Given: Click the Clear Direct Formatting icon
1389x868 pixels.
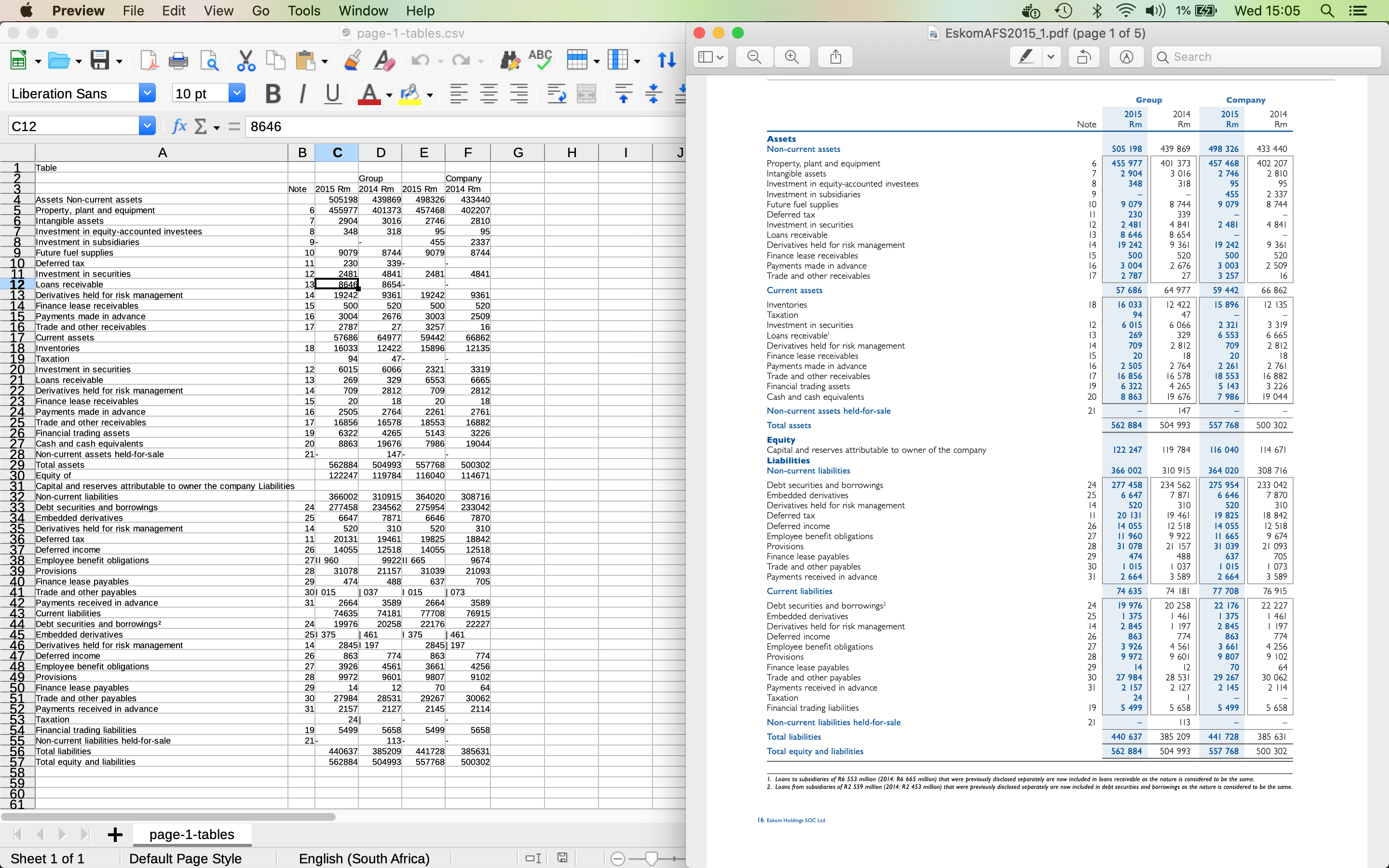Looking at the screenshot, I should [x=383, y=60].
